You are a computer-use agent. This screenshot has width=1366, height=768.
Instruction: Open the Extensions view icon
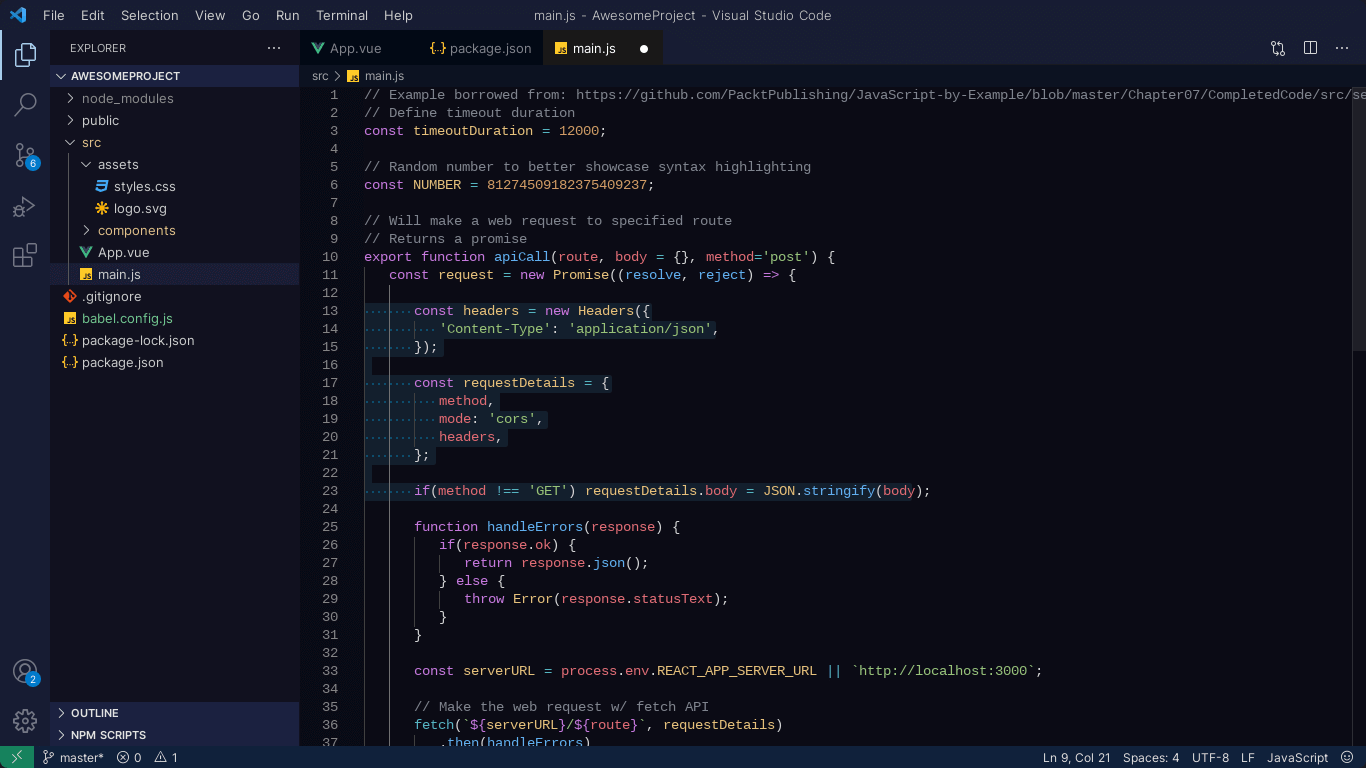pyautogui.click(x=25, y=256)
